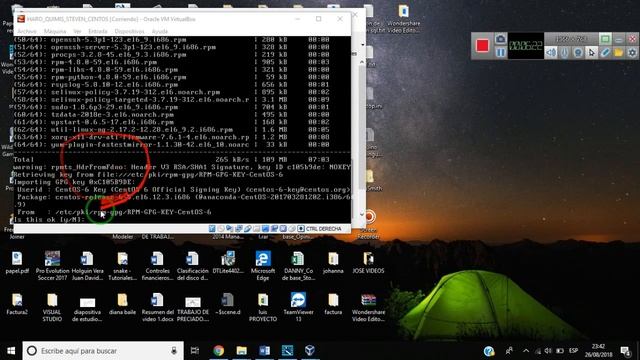The width and height of the screenshot is (640, 360).
Task: Click the VirtualBox hard disk activity status icon
Action: (212, 229)
